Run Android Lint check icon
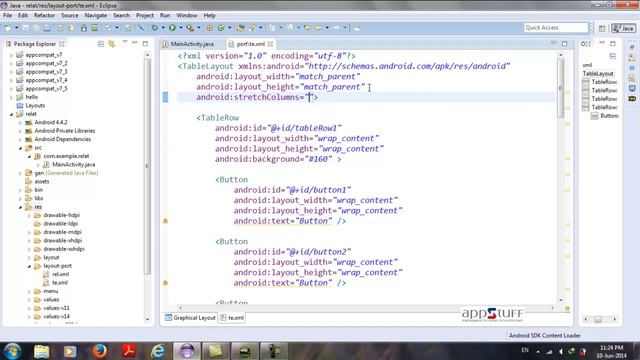The width and height of the screenshot is (640, 360). (108, 28)
